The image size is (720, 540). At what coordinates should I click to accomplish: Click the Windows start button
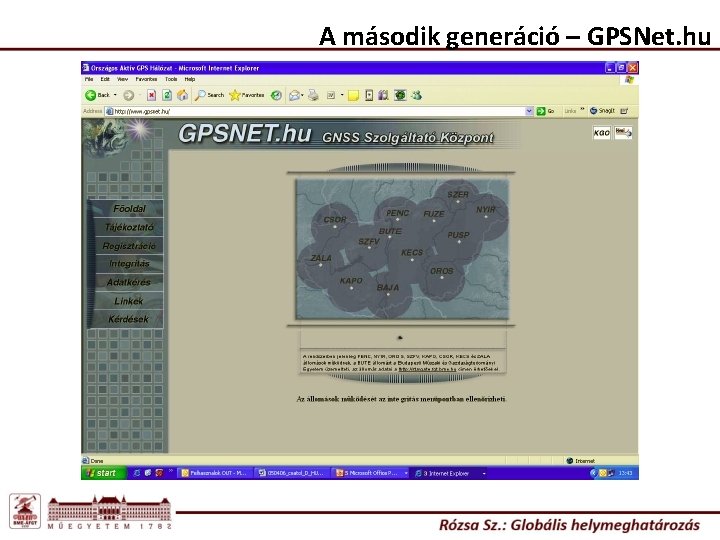pos(104,473)
